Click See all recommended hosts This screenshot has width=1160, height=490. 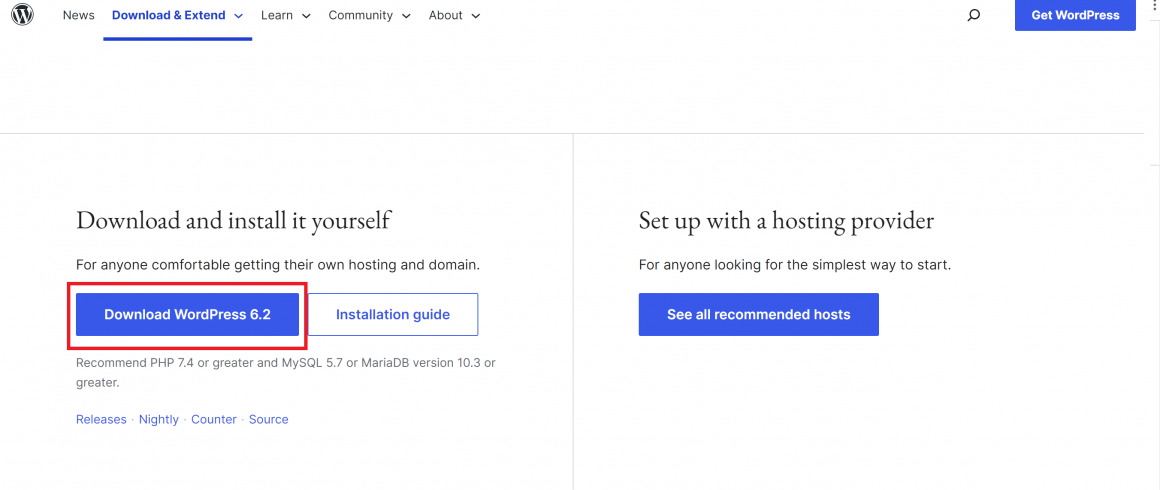pos(758,315)
